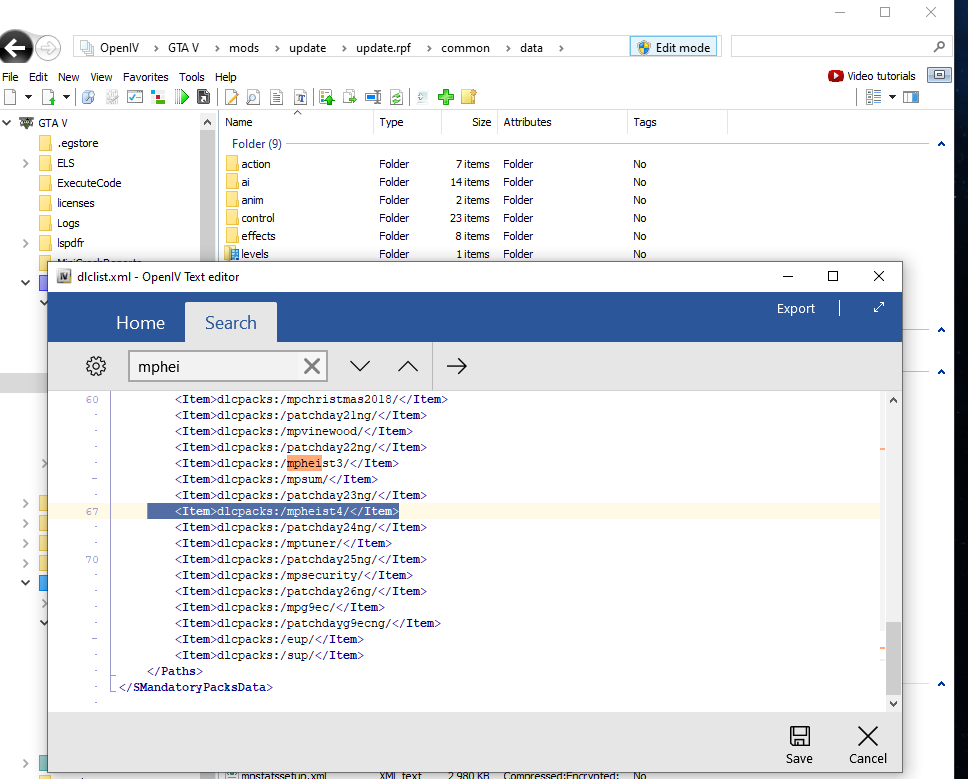
Task: Switch to the Home tab
Action: click(x=140, y=323)
